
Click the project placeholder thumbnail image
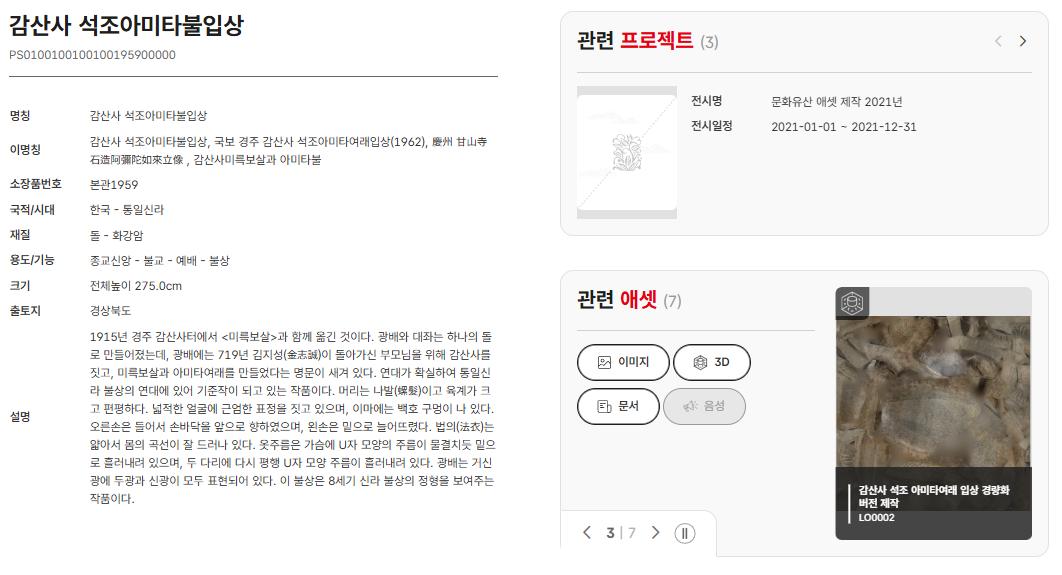[x=626, y=152]
